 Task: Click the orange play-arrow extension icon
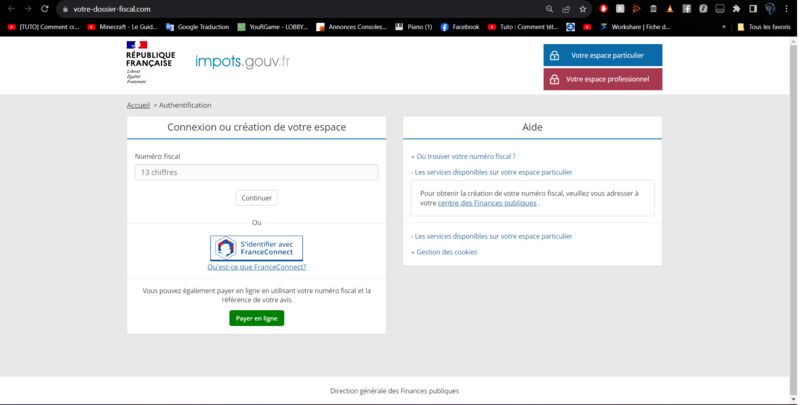click(636, 9)
